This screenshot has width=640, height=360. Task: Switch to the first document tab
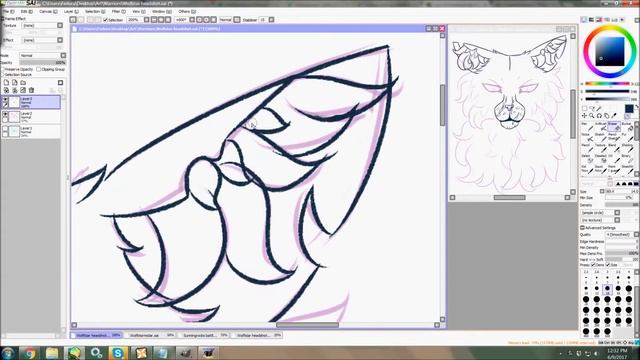[x=97, y=335]
